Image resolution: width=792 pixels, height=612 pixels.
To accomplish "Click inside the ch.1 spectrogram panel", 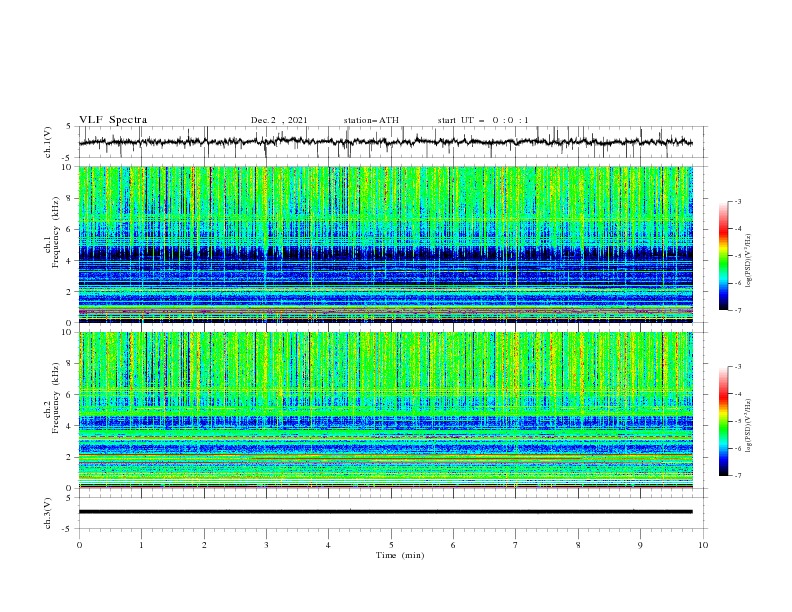I will pos(385,244).
